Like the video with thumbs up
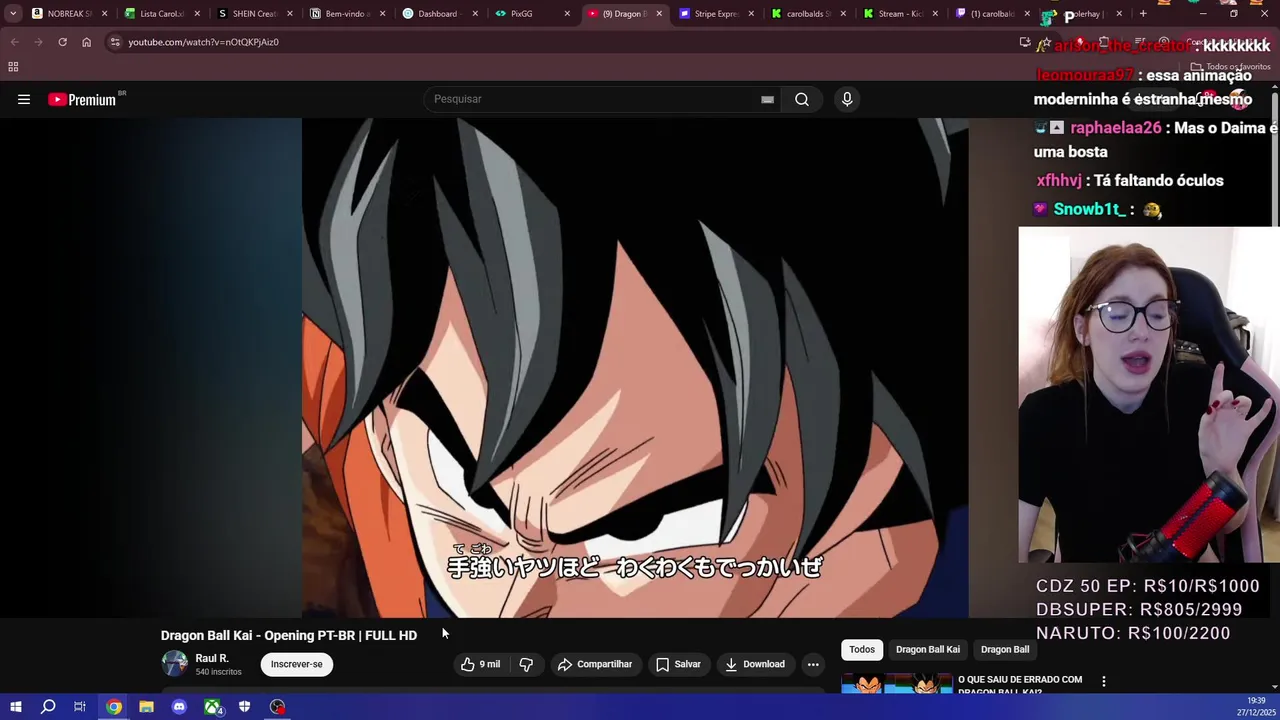 pyautogui.click(x=481, y=664)
